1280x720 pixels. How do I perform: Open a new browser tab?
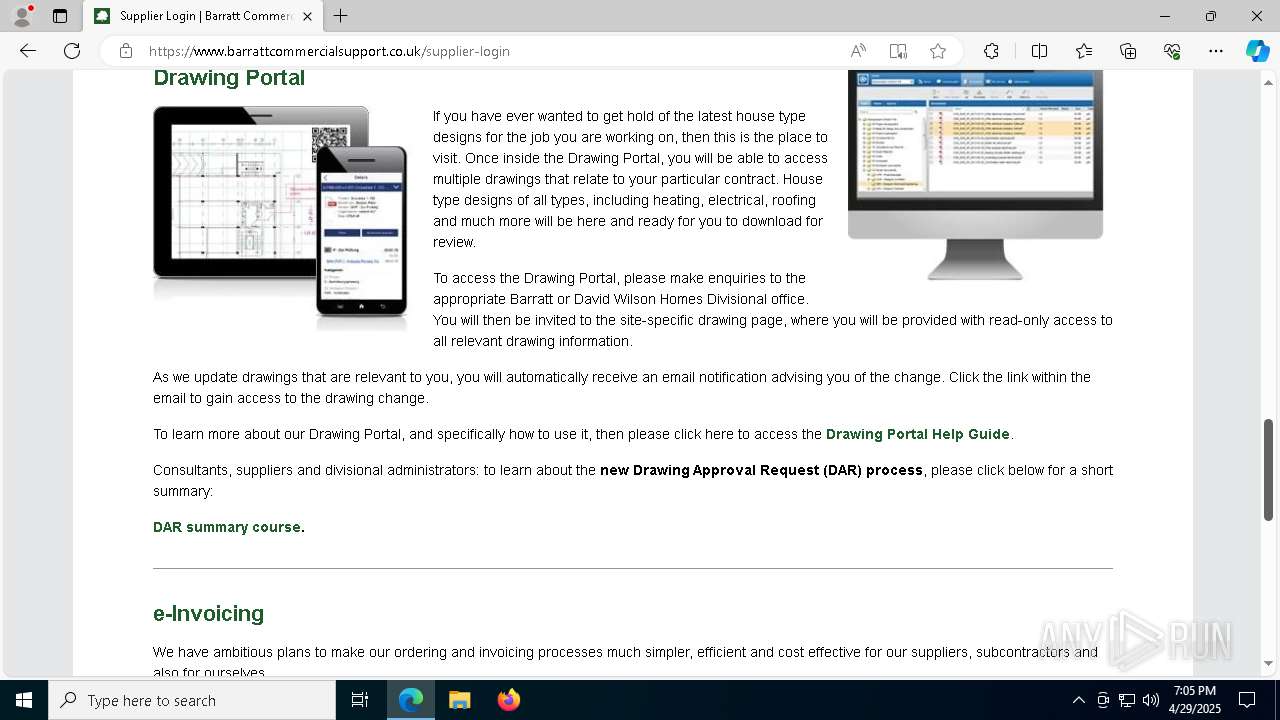click(x=341, y=16)
